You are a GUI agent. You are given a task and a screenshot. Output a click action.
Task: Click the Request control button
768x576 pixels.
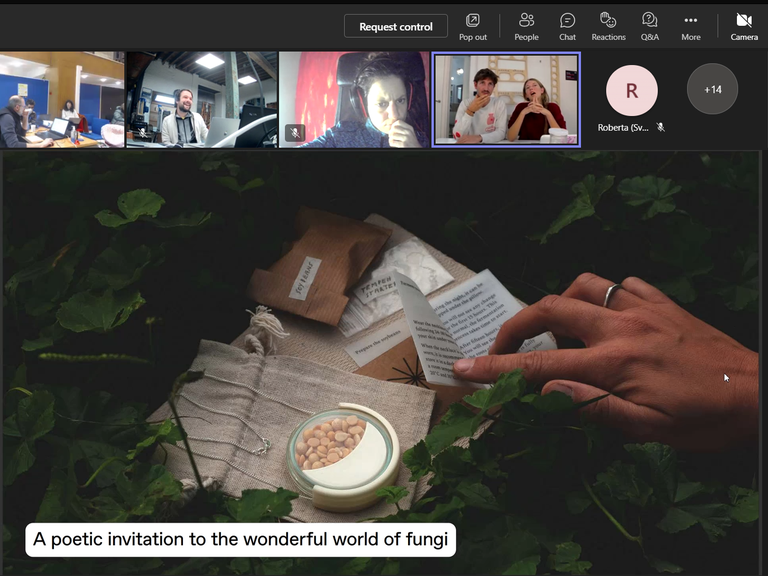395,26
